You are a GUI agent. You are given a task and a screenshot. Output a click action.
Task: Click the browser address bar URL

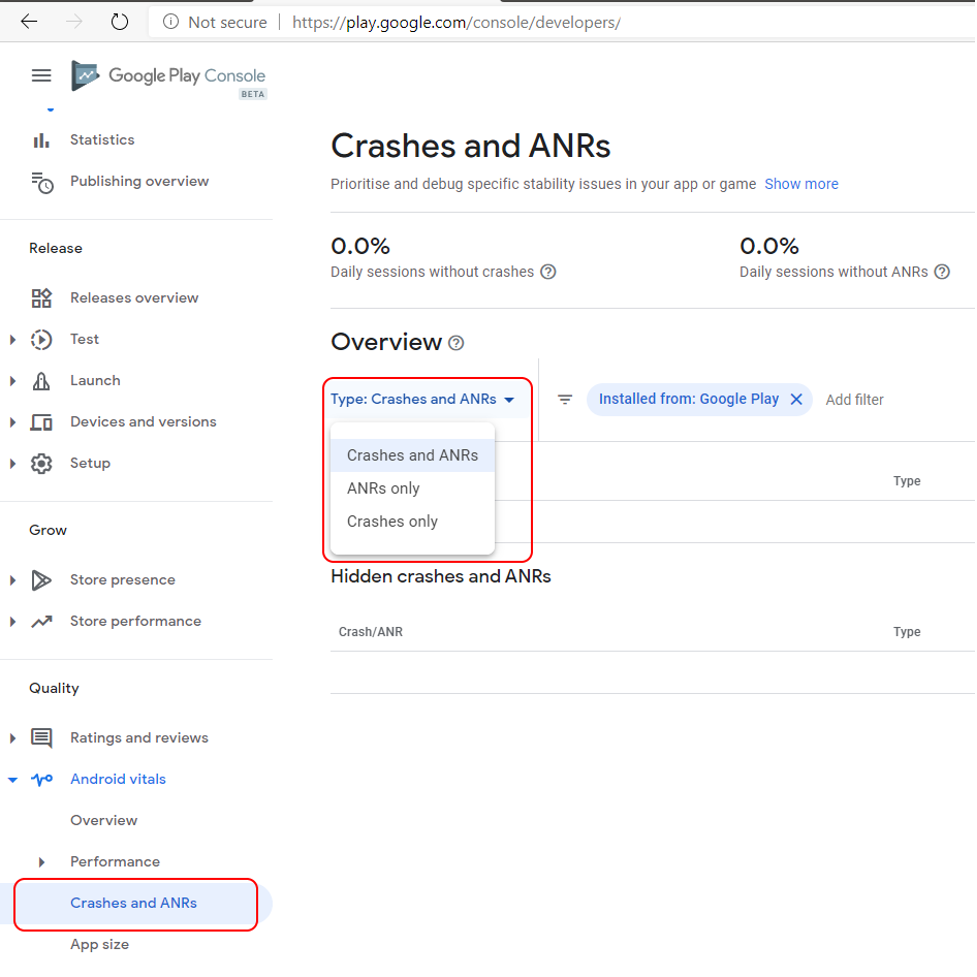tap(456, 22)
